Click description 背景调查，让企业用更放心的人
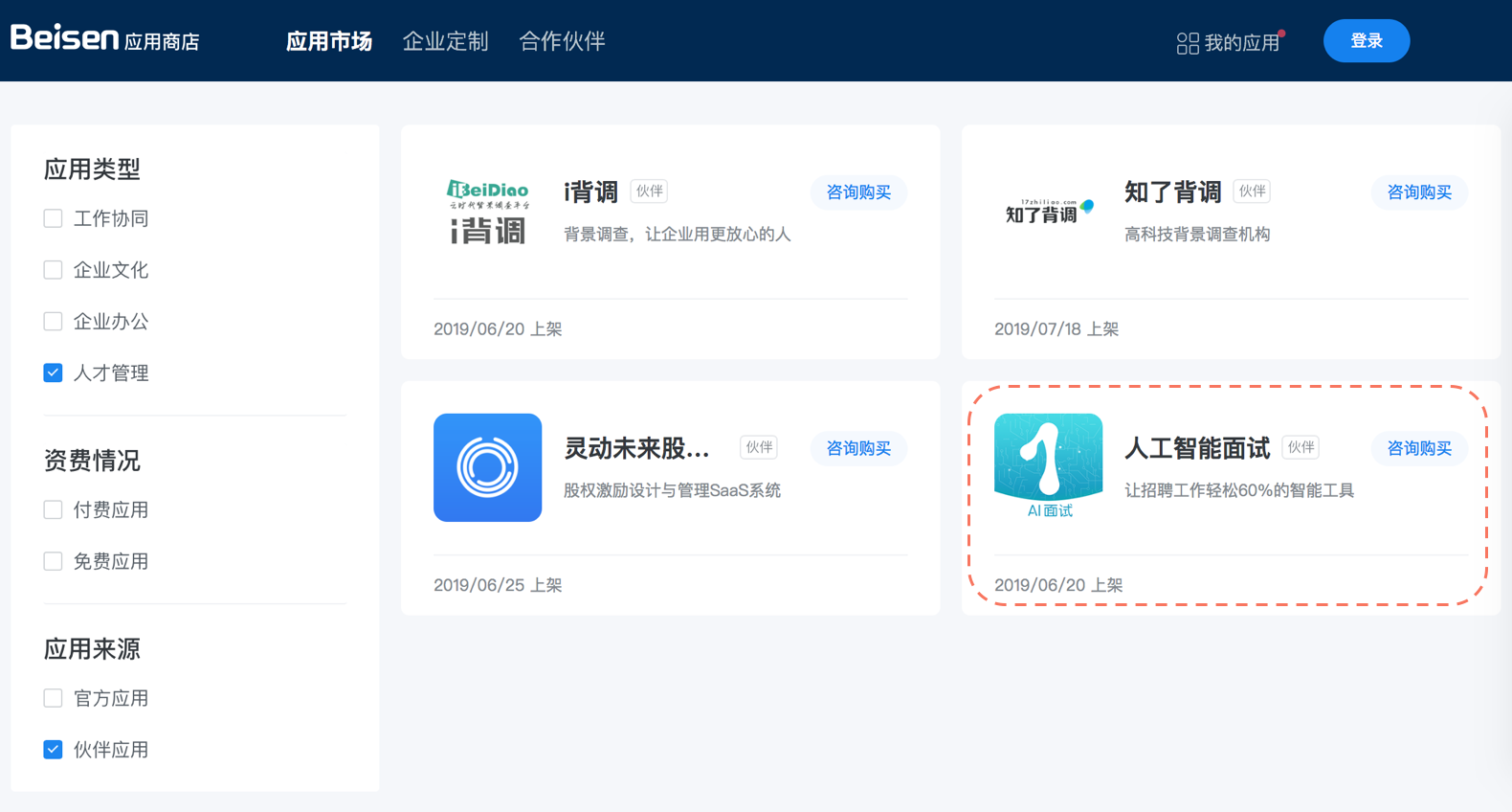The width and height of the screenshot is (1512, 812). 677,235
